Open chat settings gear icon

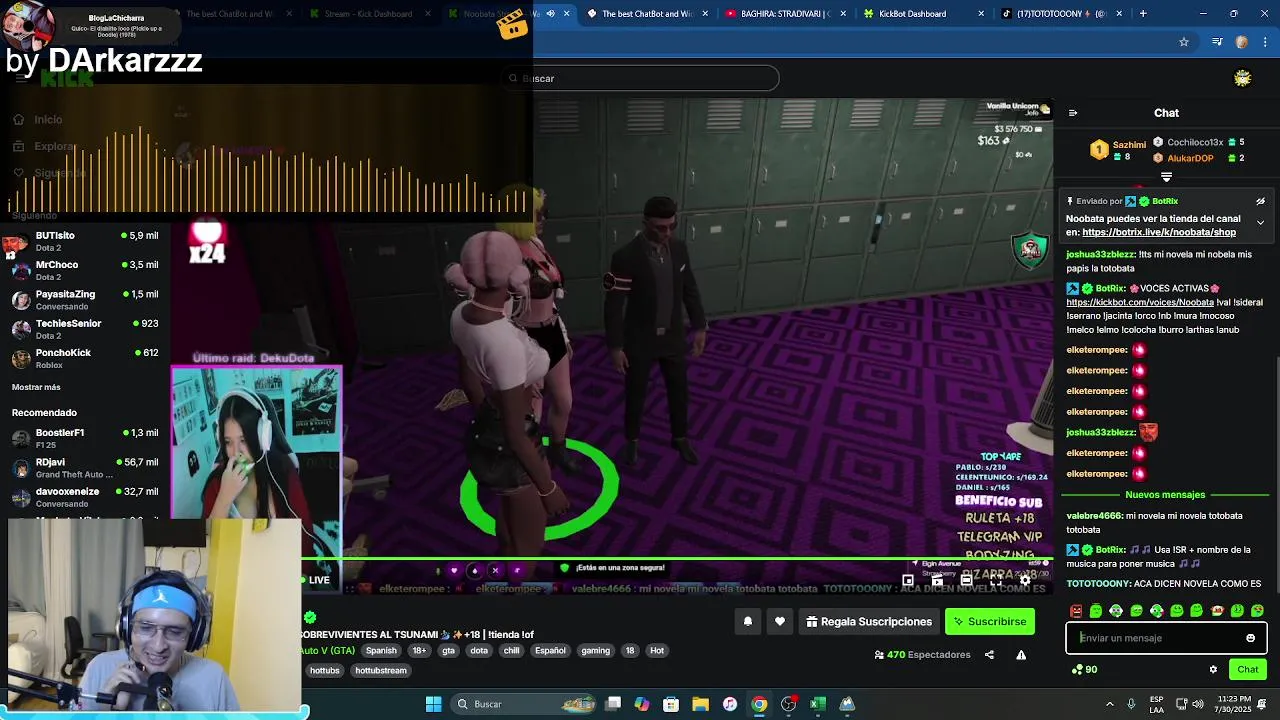[1213, 670]
